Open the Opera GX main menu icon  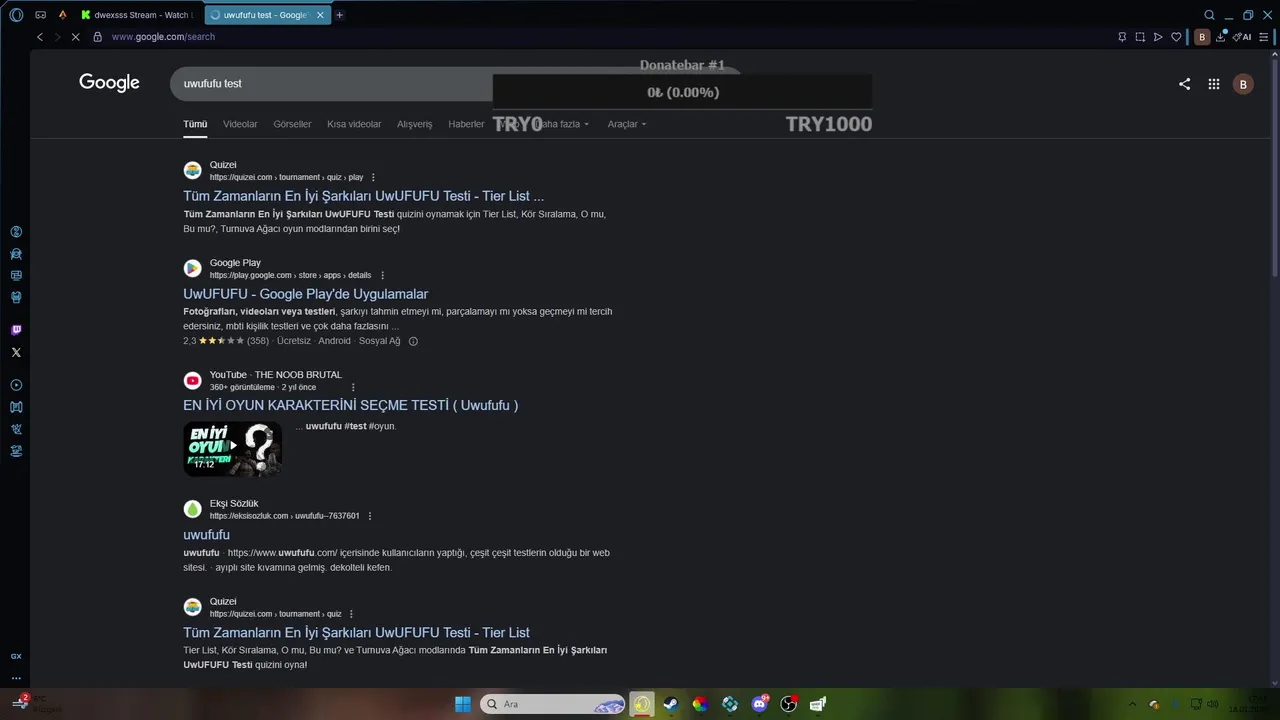pos(16,15)
